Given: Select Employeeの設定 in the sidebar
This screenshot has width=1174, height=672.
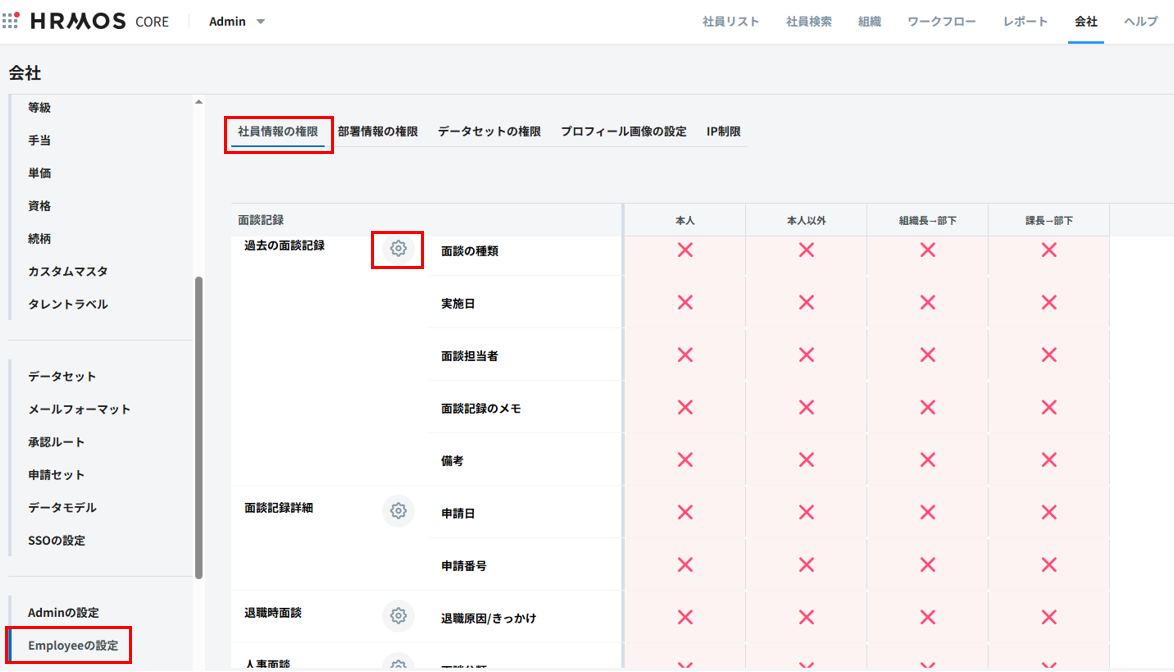Looking at the screenshot, I should tap(73, 646).
